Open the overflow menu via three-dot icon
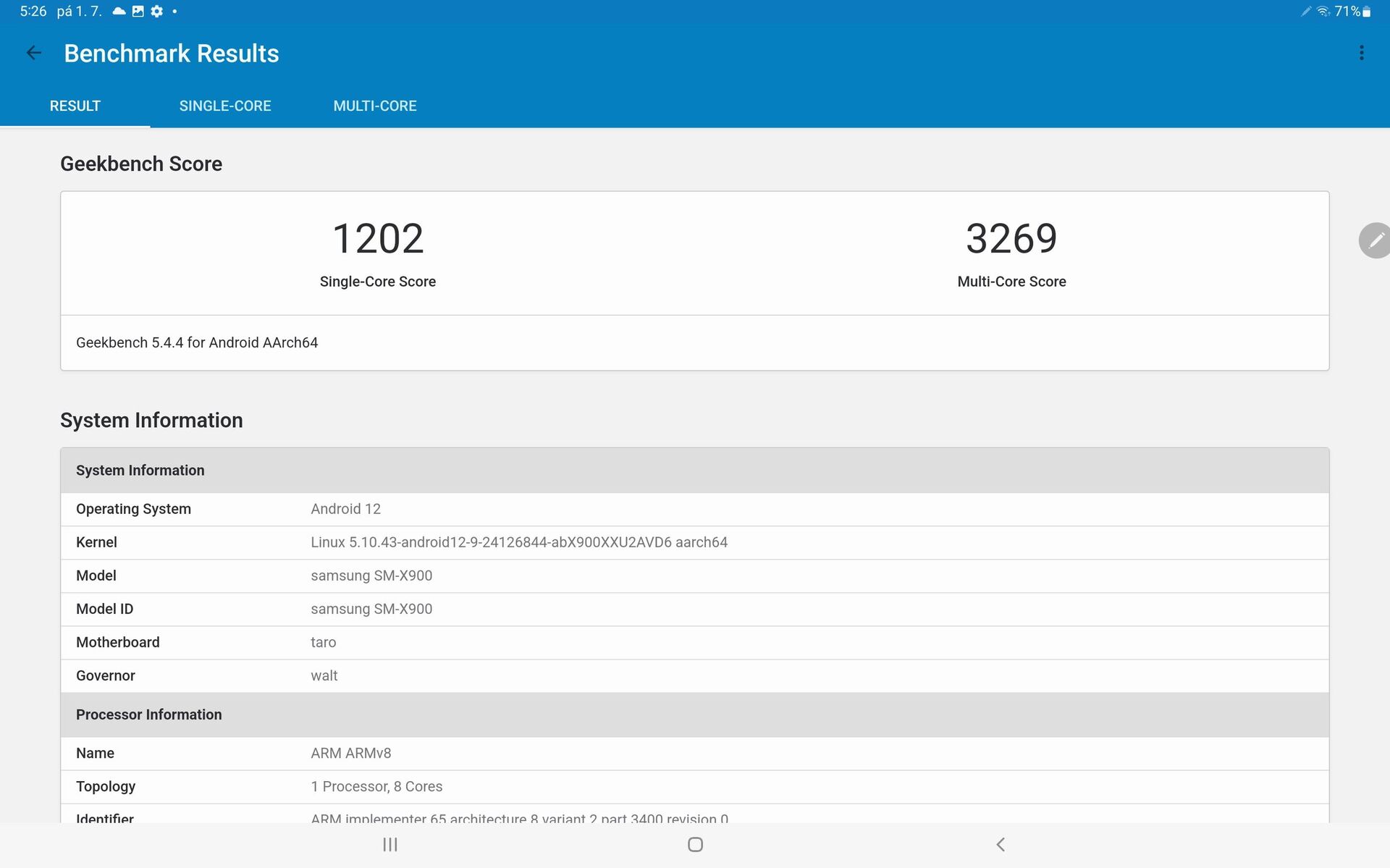Image resolution: width=1390 pixels, height=868 pixels. pos(1362,52)
